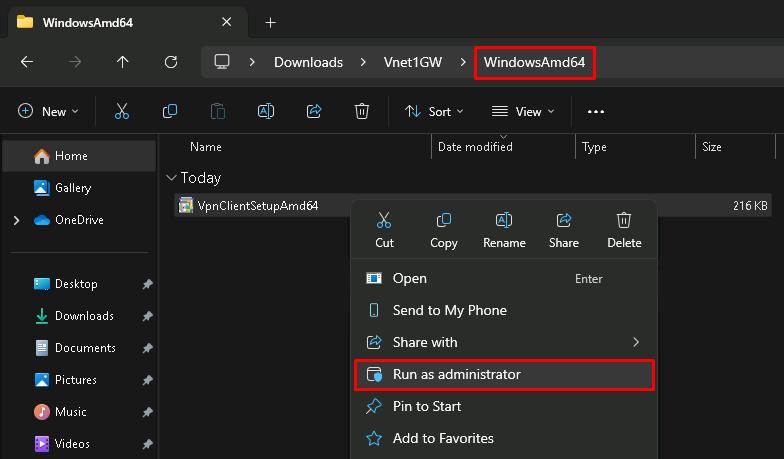This screenshot has width=784, height=459.
Task: Open the New dropdown menu
Action: pyautogui.click(x=48, y=112)
